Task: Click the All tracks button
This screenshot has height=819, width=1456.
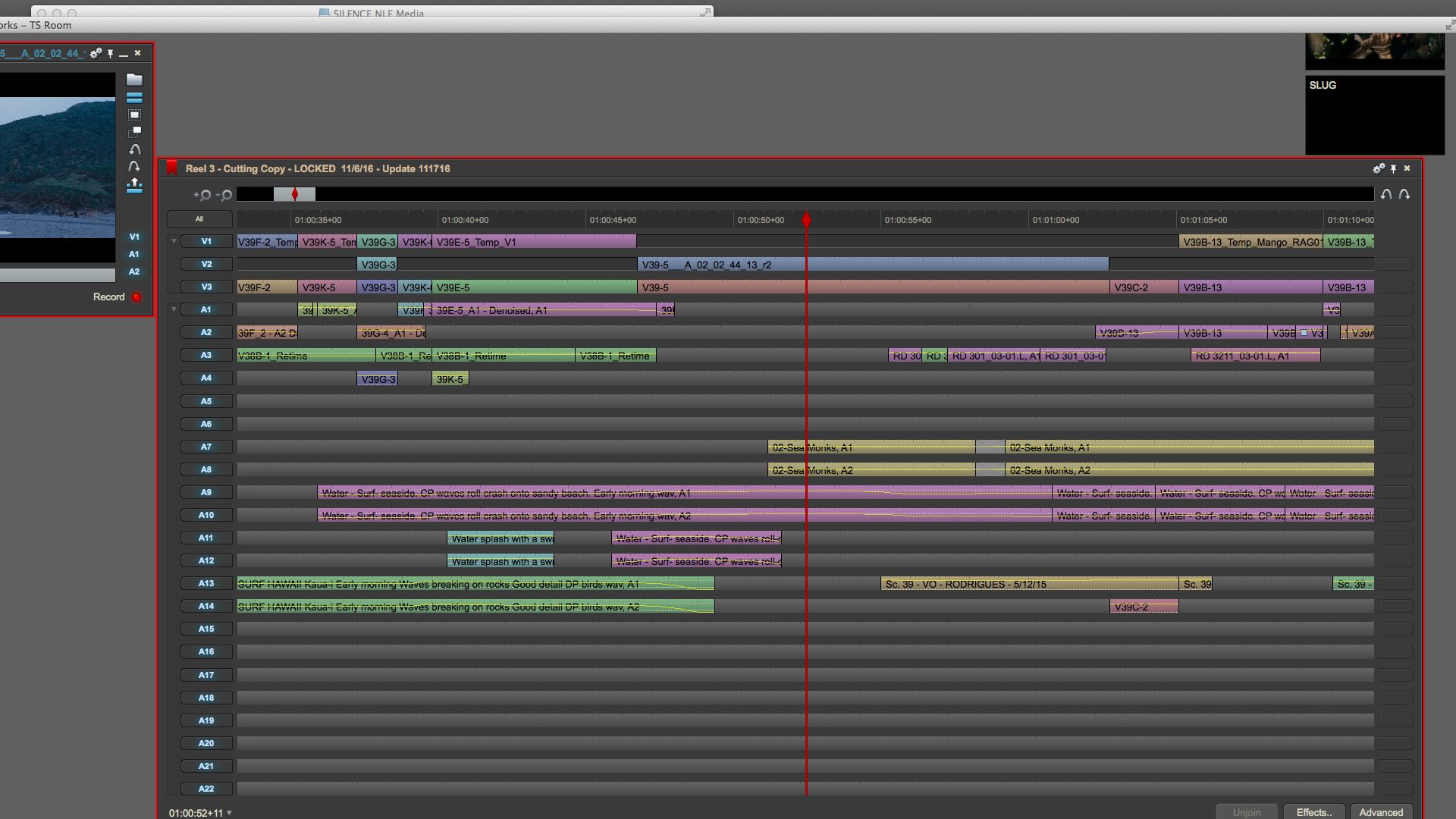Action: click(199, 219)
